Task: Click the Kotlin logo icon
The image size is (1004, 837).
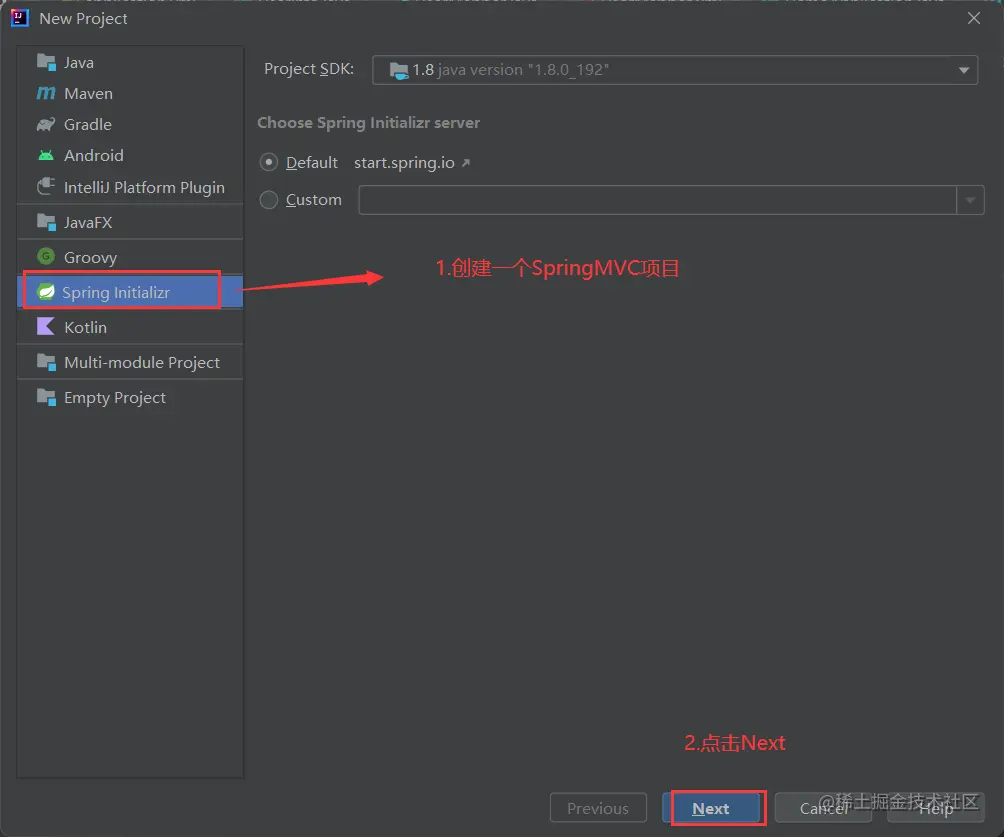Action: pos(46,327)
